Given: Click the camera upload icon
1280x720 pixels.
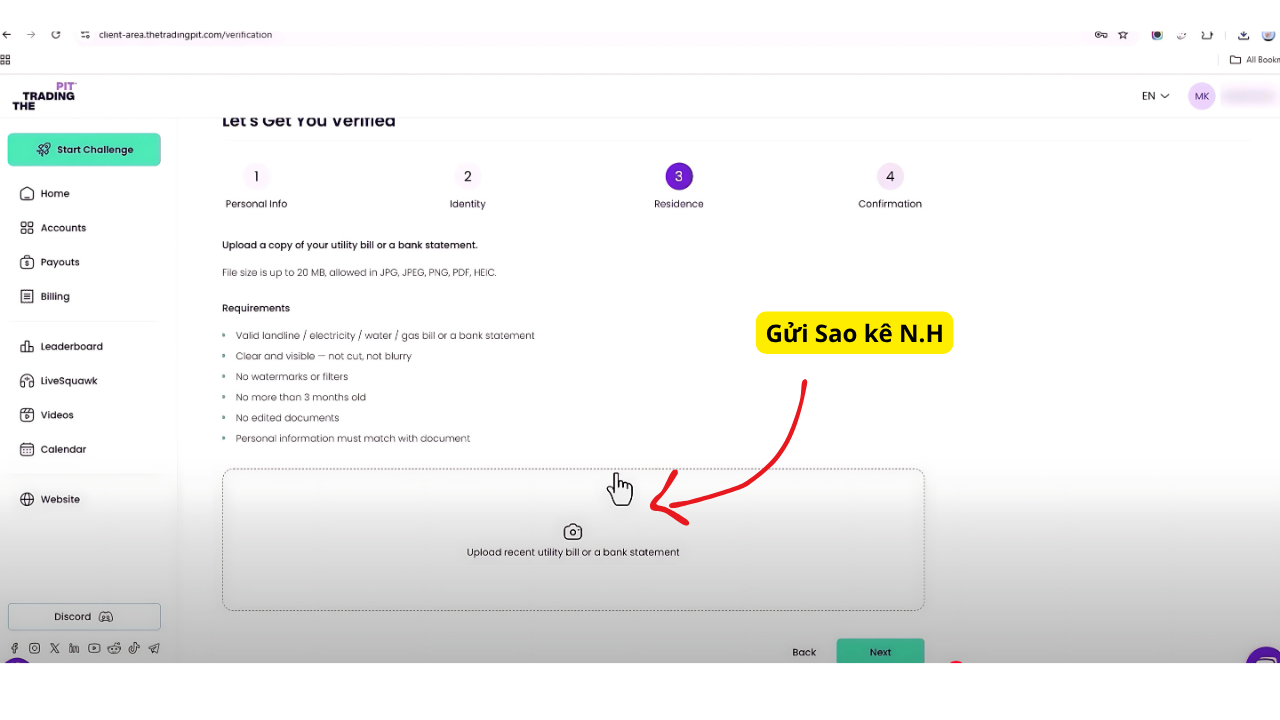Looking at the screenshot, I should (x=573, y=532).
